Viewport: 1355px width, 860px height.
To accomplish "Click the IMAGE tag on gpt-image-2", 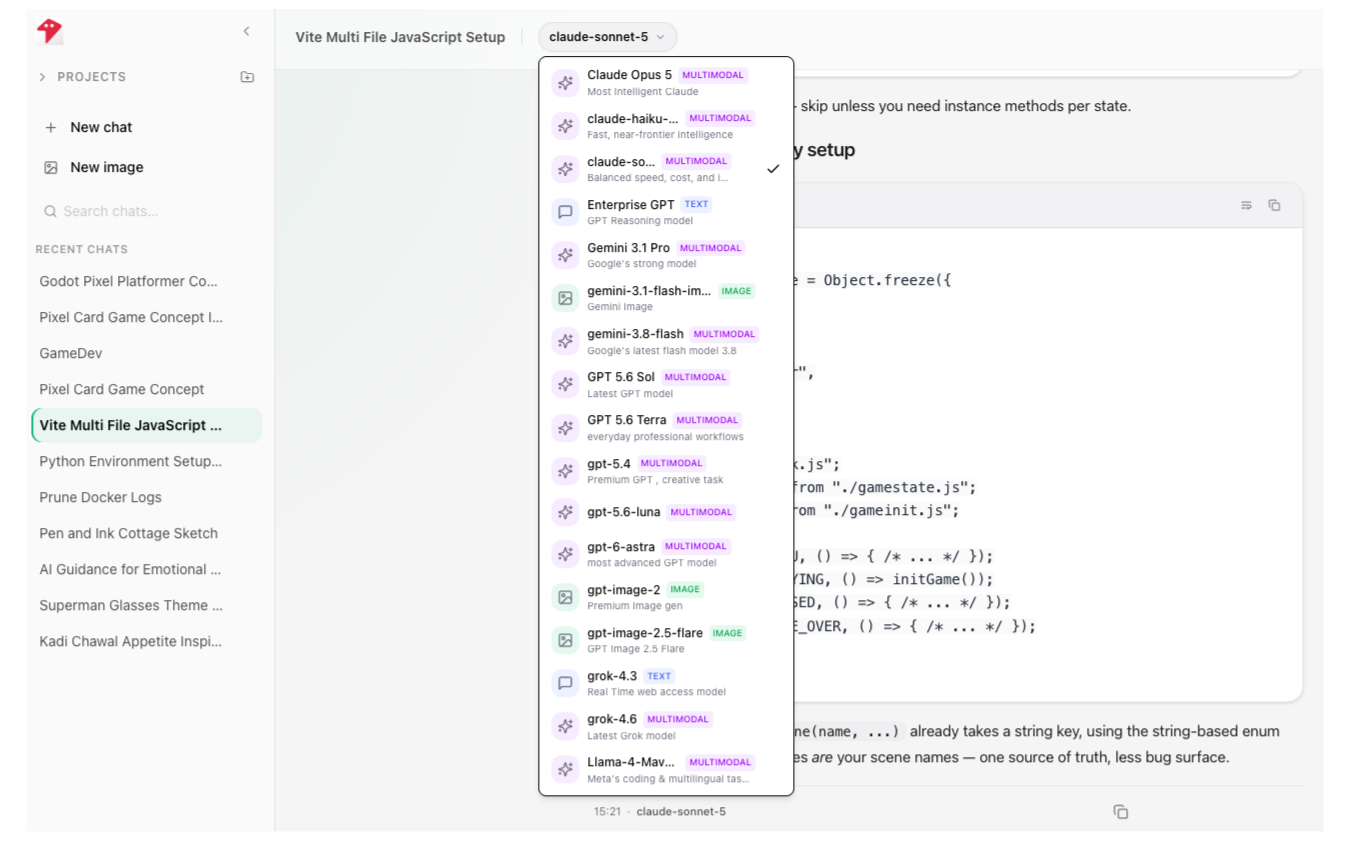I will (x=685, y=589).
